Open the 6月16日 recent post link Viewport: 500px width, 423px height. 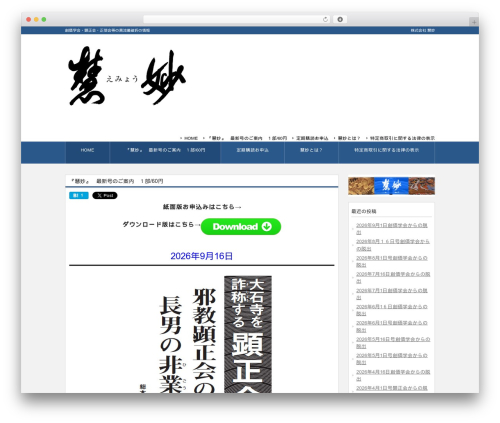391,310
